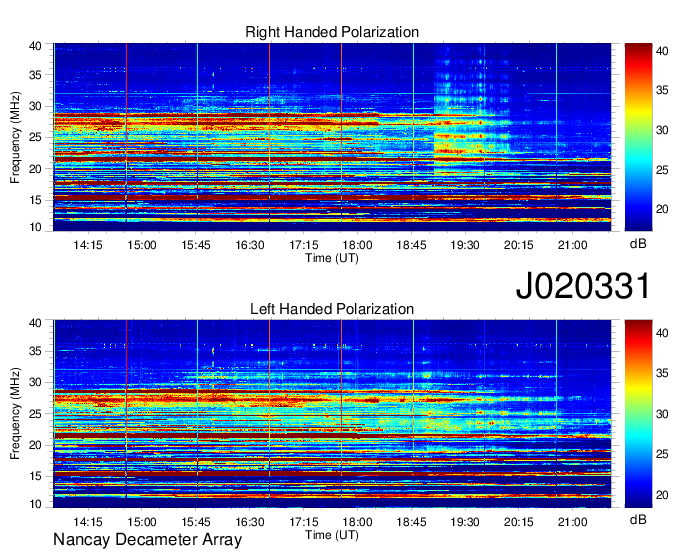The height and width of the screenshot is (552, 680).
Task: Click "Time (UT)" label under Left Handed plot
Action: pos(332,535)
